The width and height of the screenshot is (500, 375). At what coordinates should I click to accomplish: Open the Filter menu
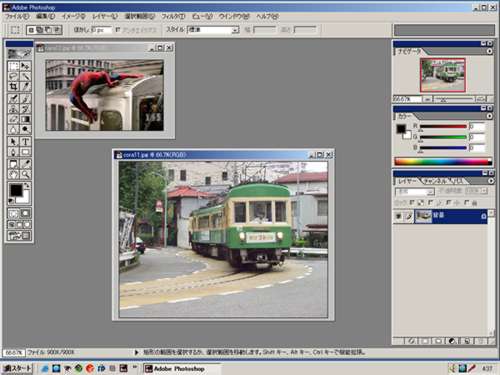click(173, 16)
